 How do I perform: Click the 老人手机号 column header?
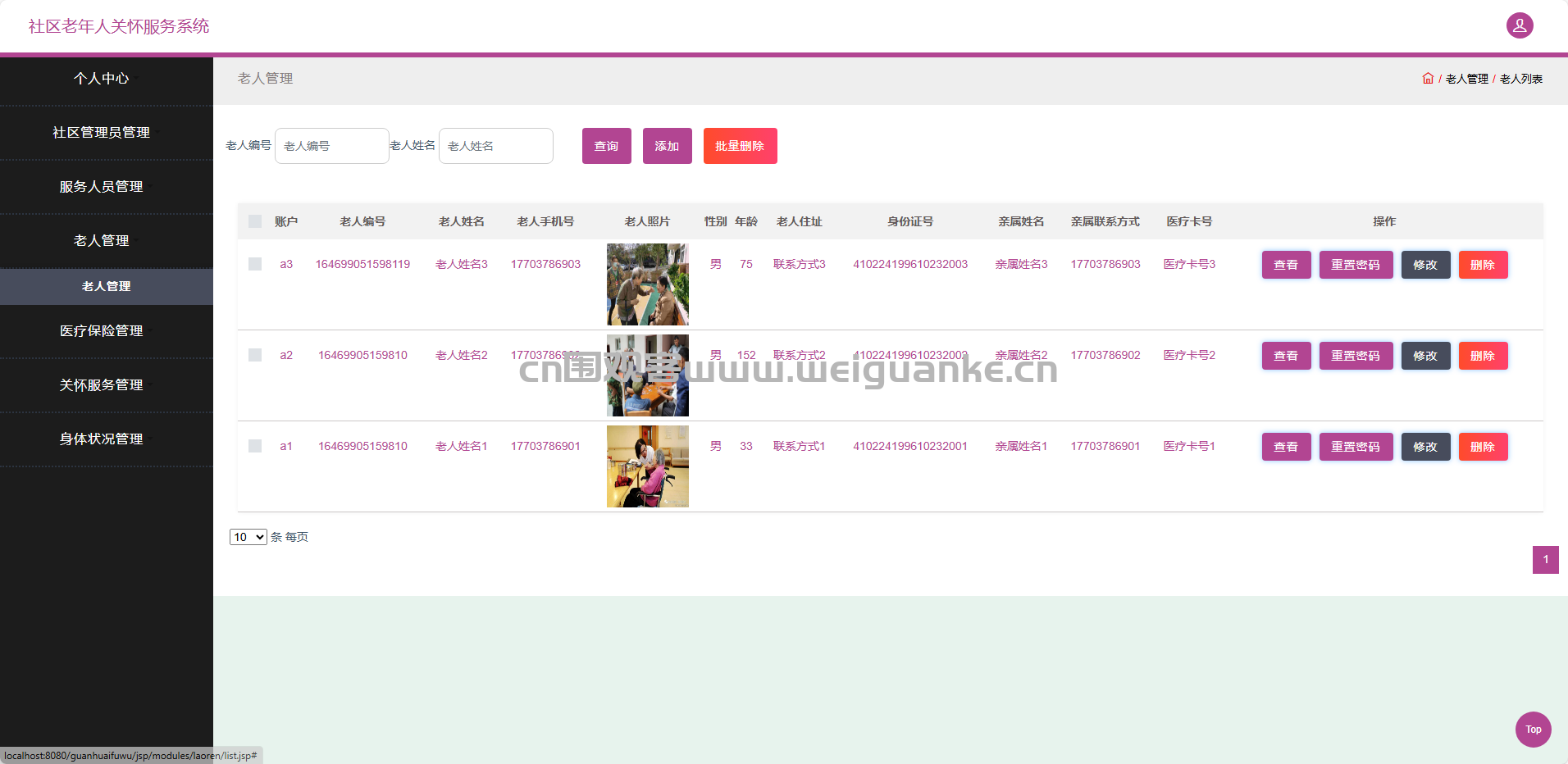(545, 221)
